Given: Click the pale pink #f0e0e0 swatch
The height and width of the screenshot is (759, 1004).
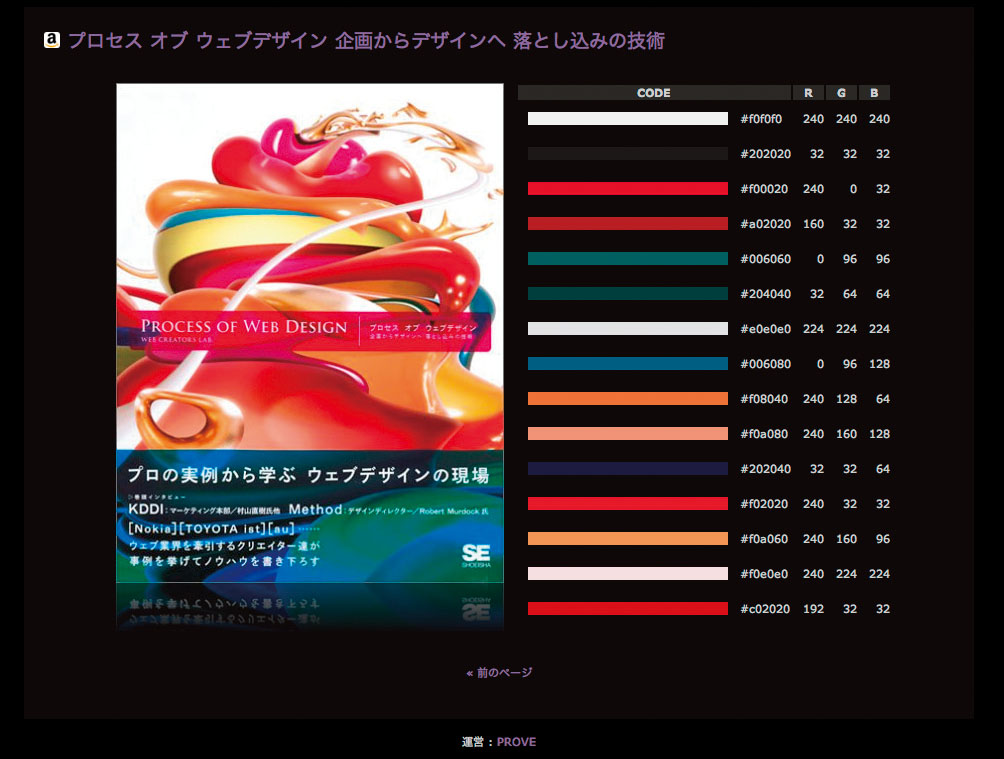Looking at the screenshot, I should tap(627, 573).
